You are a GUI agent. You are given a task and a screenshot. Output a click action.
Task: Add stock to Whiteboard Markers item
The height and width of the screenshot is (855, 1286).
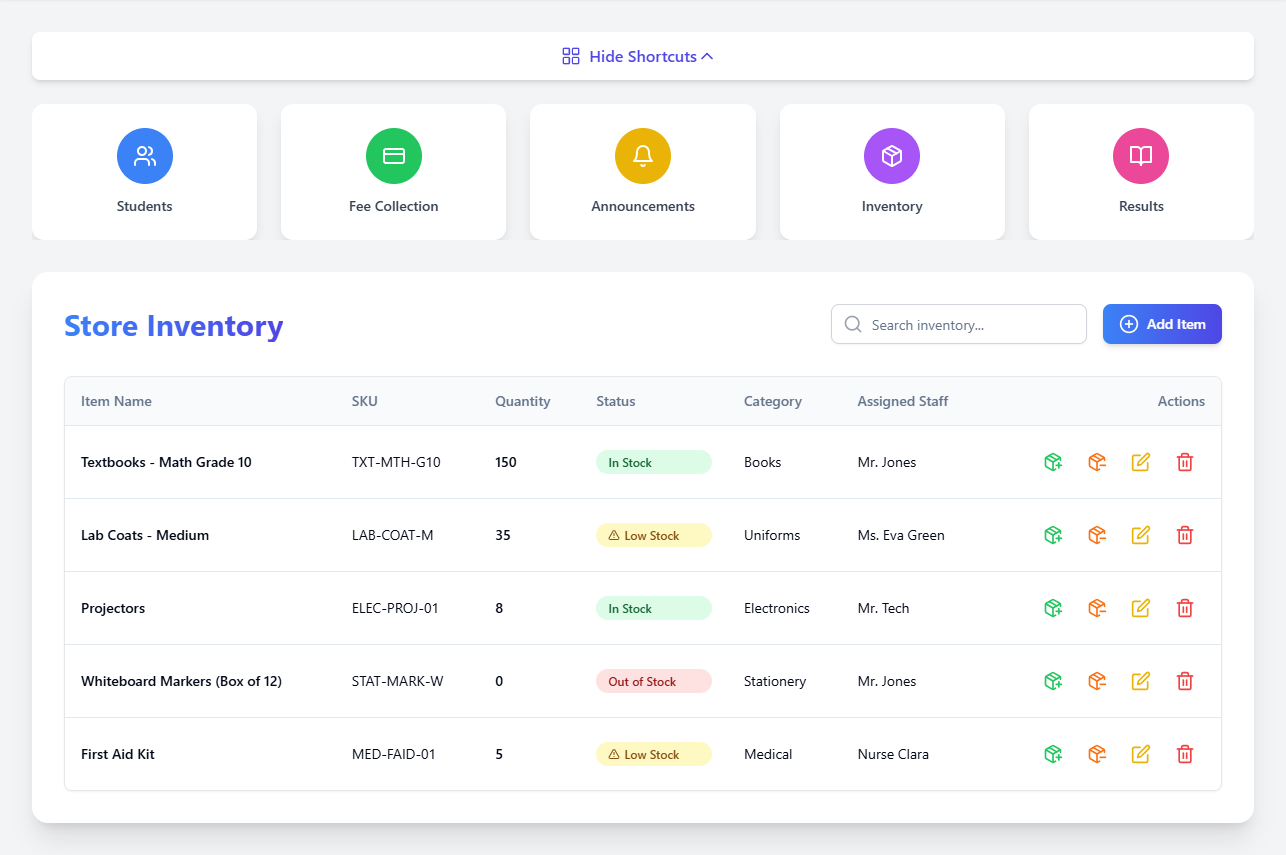1052,681
